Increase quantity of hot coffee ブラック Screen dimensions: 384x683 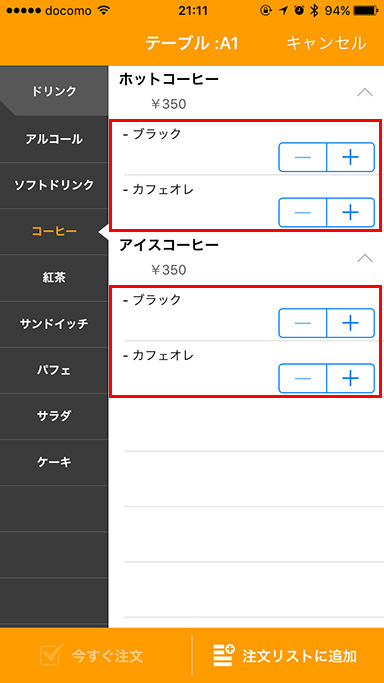coord(350,157)
